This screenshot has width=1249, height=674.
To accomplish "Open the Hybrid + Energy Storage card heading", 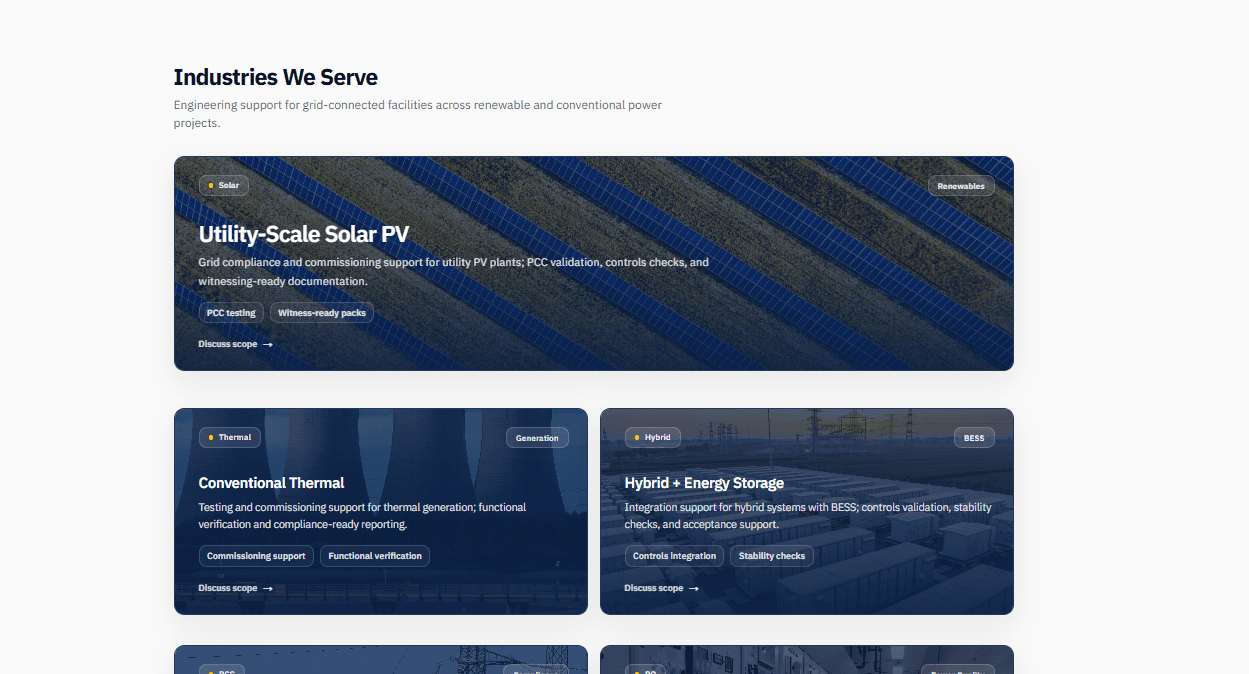I will [x=704, y=483].
